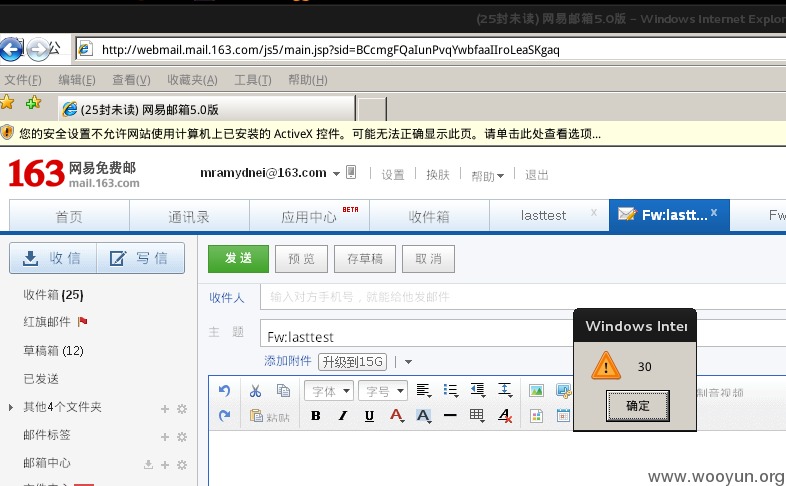Open the 字体 font dropdown
The height and width of the screenshot is (486, 786).
(329, 391)
